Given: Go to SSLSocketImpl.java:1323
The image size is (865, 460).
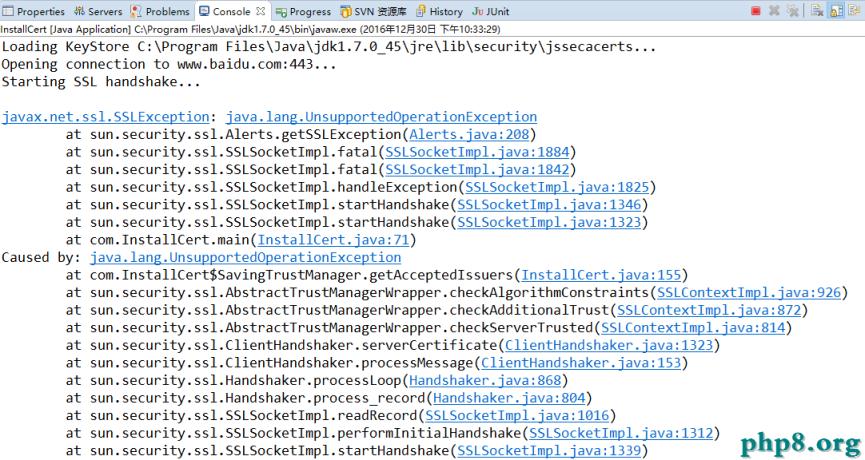Looking at the screenshot, I should coord(549,222).
